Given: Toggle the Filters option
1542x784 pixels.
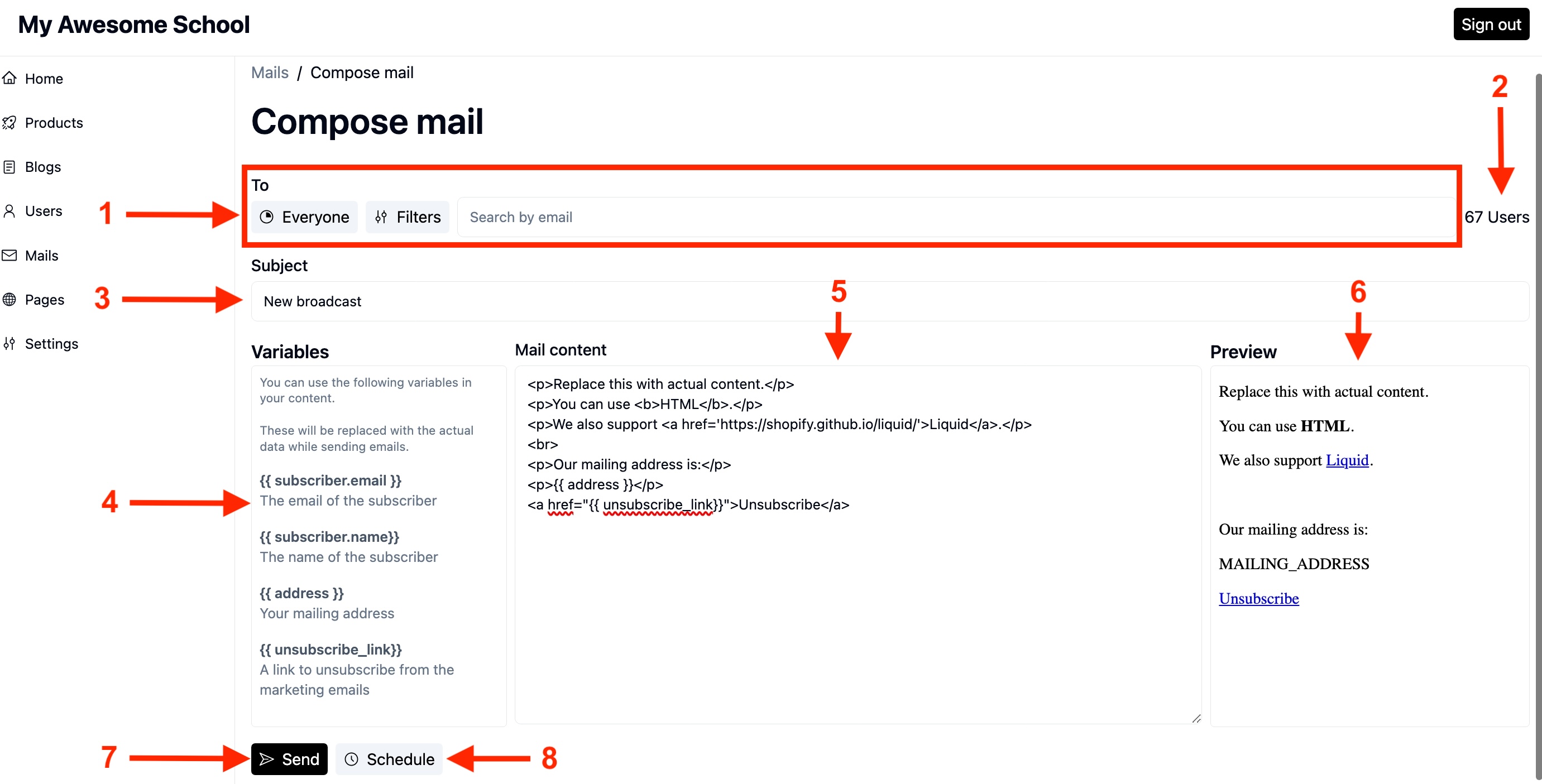Looking at the screenshot, I should pos(407,216).
